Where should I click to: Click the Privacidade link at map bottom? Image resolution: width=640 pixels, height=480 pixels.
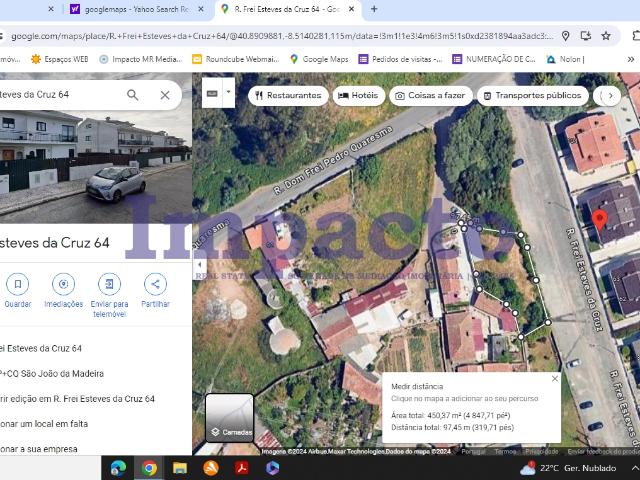tap(542, 451)
